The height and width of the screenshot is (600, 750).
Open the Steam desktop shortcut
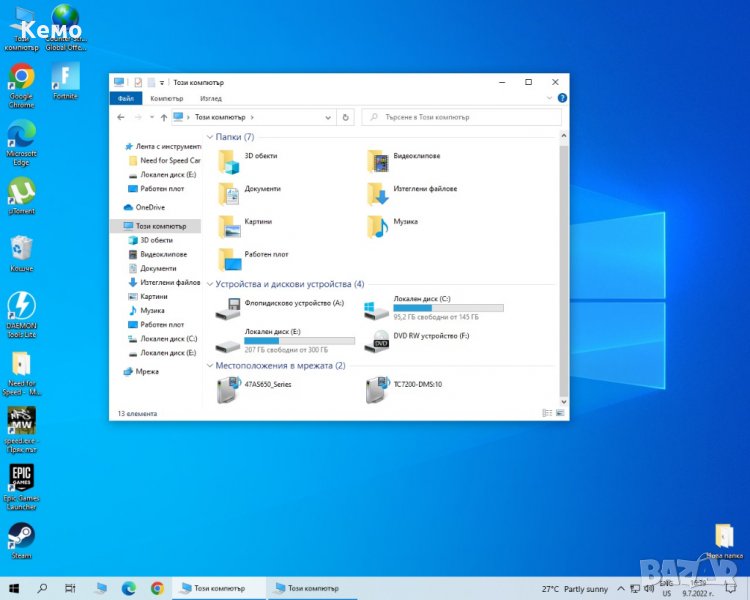click(x=21, y=536)
